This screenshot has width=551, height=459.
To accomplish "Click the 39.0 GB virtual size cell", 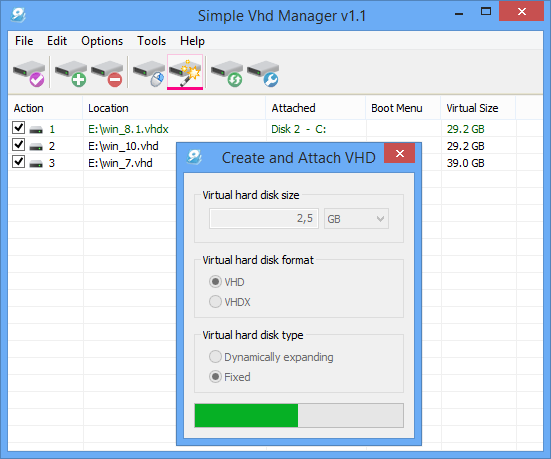I will [466, 163].
